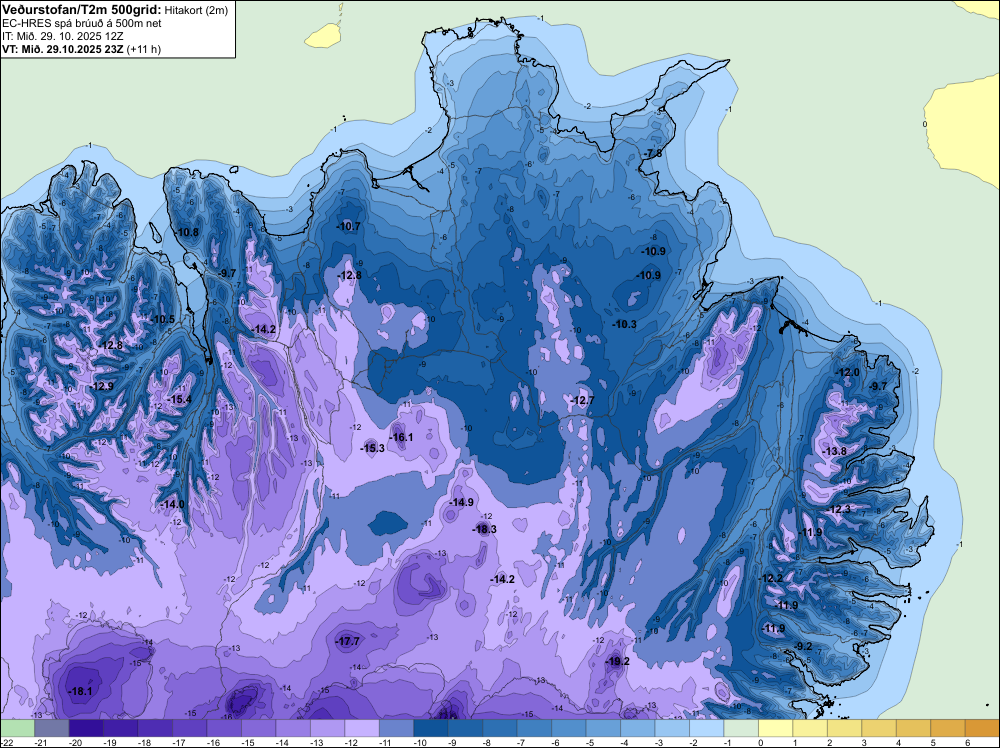Select the initial time 'IT: Mið. 29. 10. 2025 12Z'
The height and width of the screenshot is (748, 1000).
pyautogui.click(x=63, y=36)
